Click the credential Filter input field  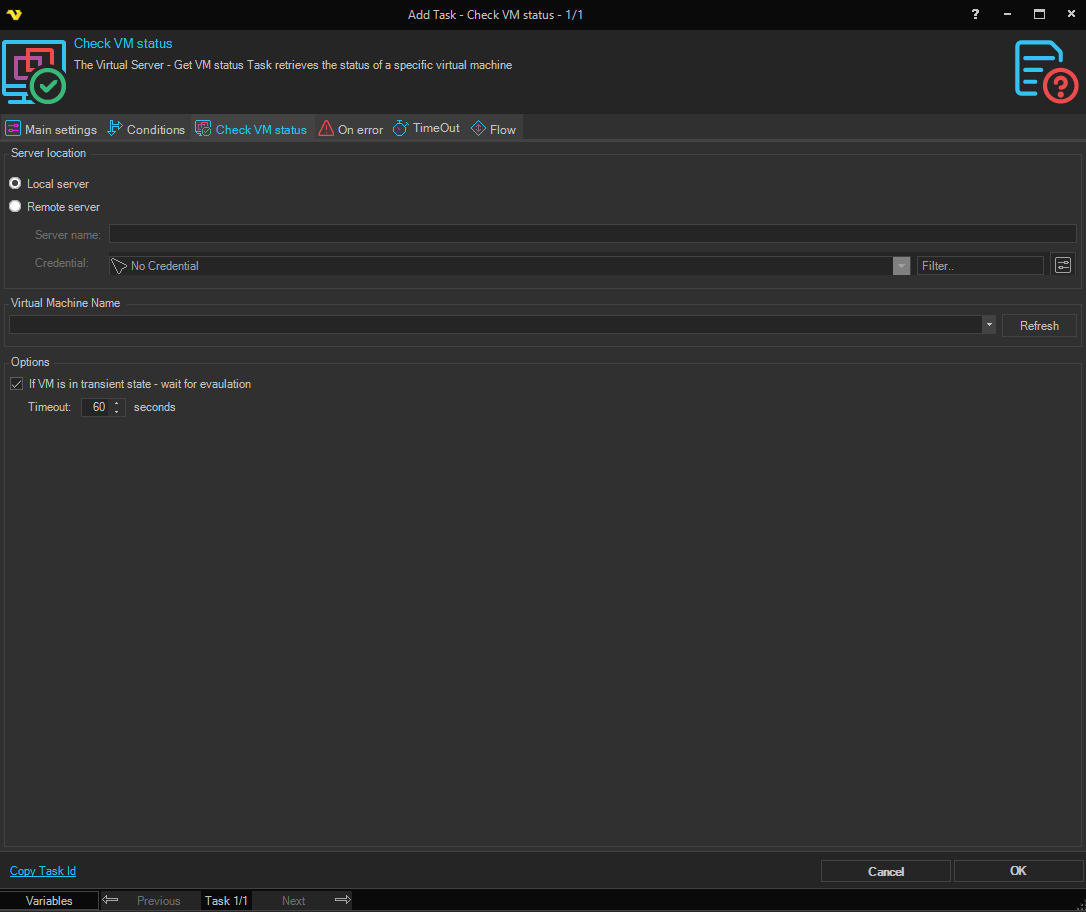point(979,266)
